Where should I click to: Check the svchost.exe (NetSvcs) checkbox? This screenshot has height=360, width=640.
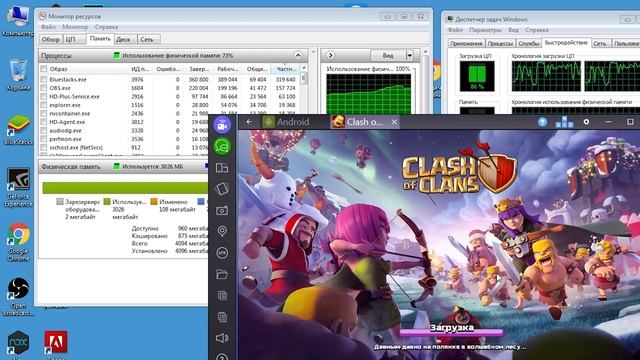44,148
